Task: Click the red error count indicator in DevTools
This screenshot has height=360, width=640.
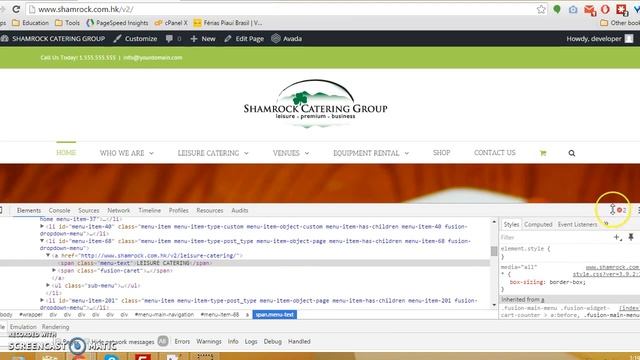Action: click(x=621, y=210)
